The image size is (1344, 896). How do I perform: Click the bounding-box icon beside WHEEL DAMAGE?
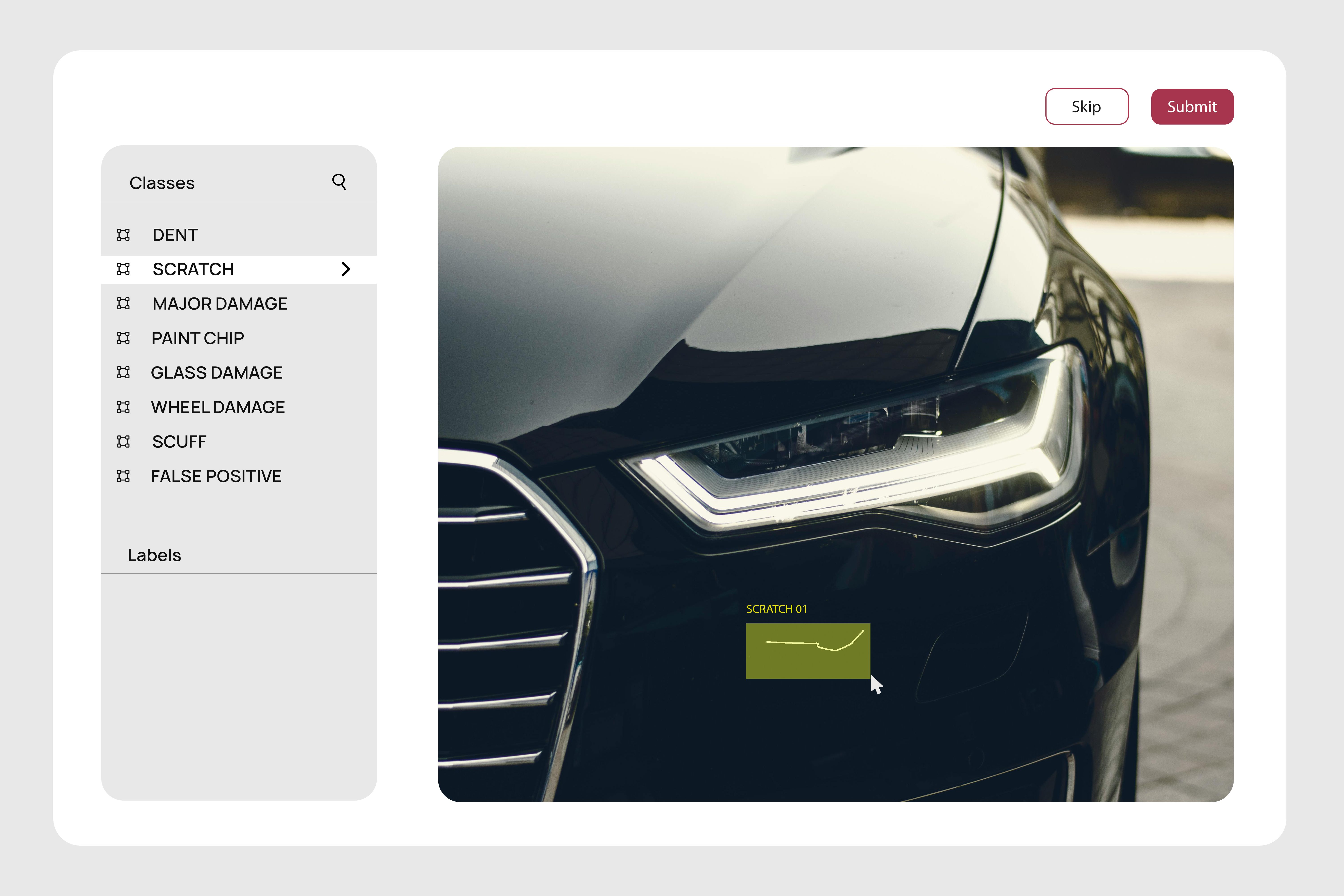[x=123, y=407]
